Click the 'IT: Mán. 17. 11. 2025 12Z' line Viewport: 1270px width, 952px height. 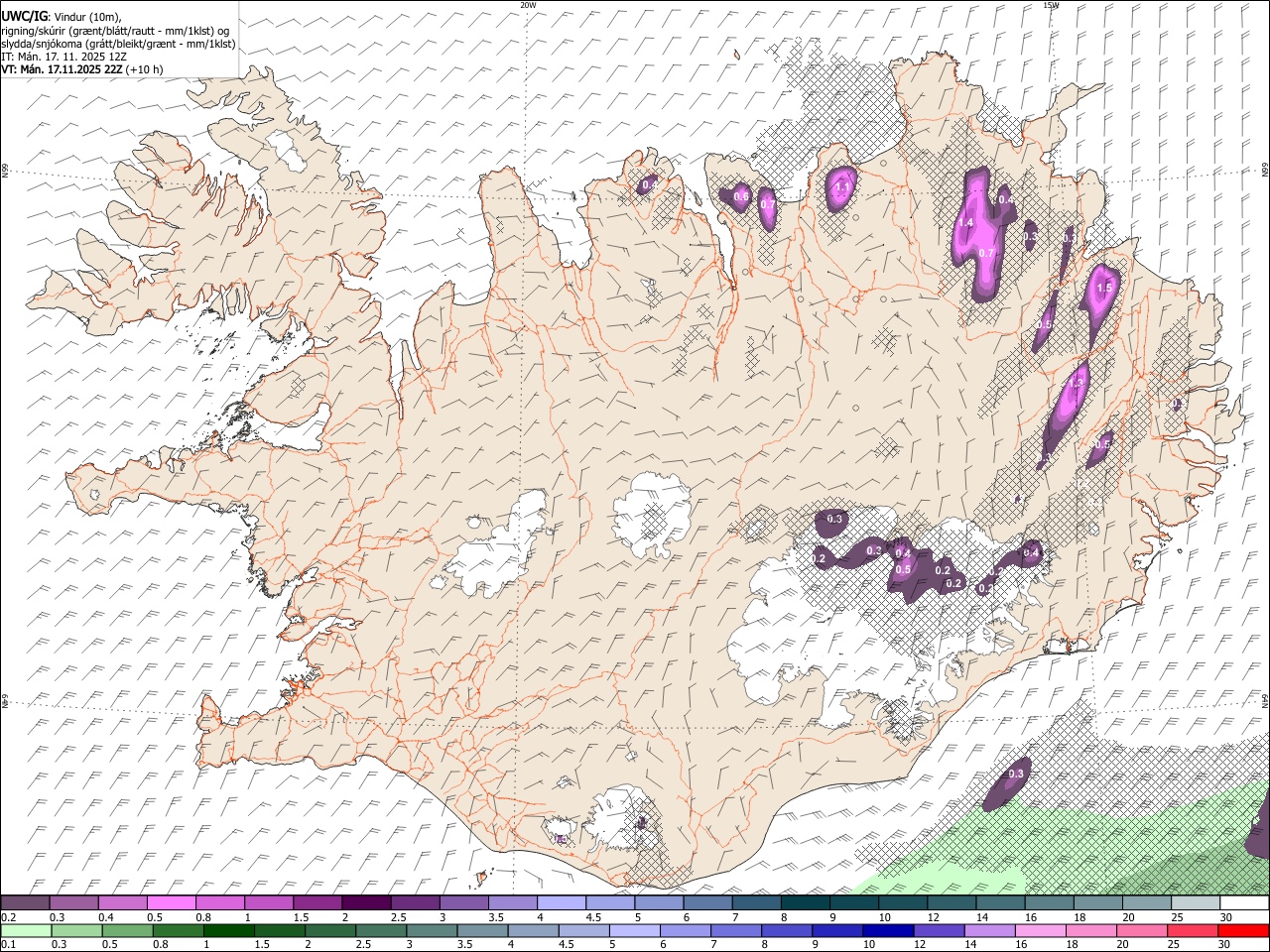click(64, 57)
